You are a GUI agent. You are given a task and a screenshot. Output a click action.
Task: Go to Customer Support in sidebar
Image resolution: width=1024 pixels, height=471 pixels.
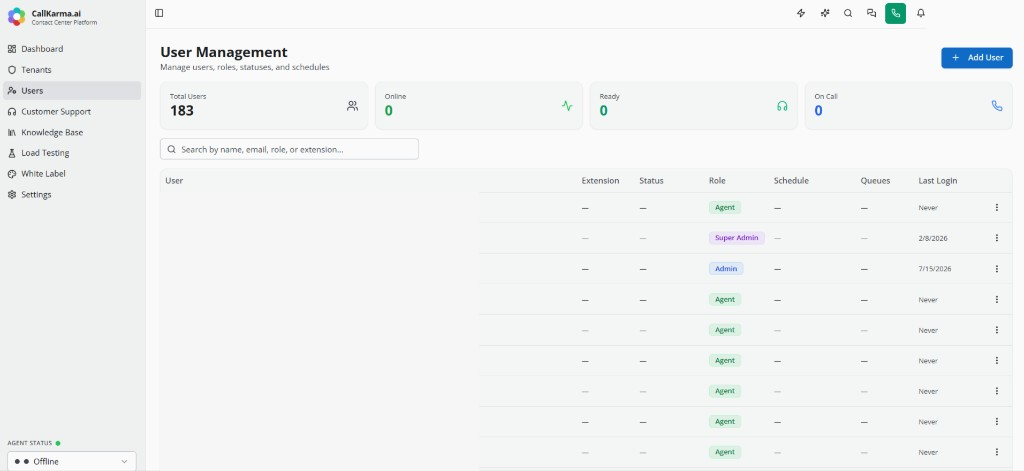coord(72,112)
